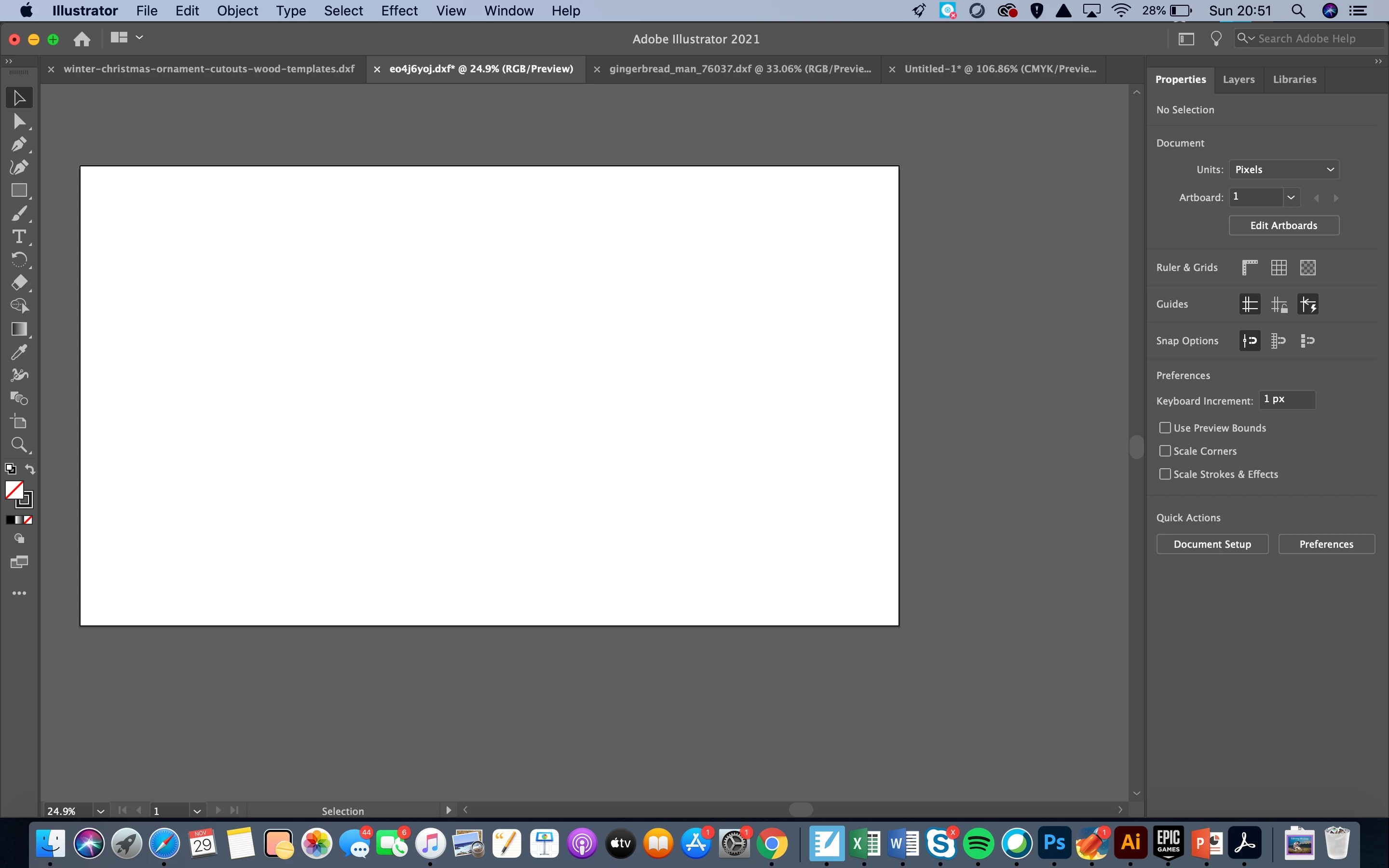
Task: Select the Zoom tool
Action: point(19,445)
